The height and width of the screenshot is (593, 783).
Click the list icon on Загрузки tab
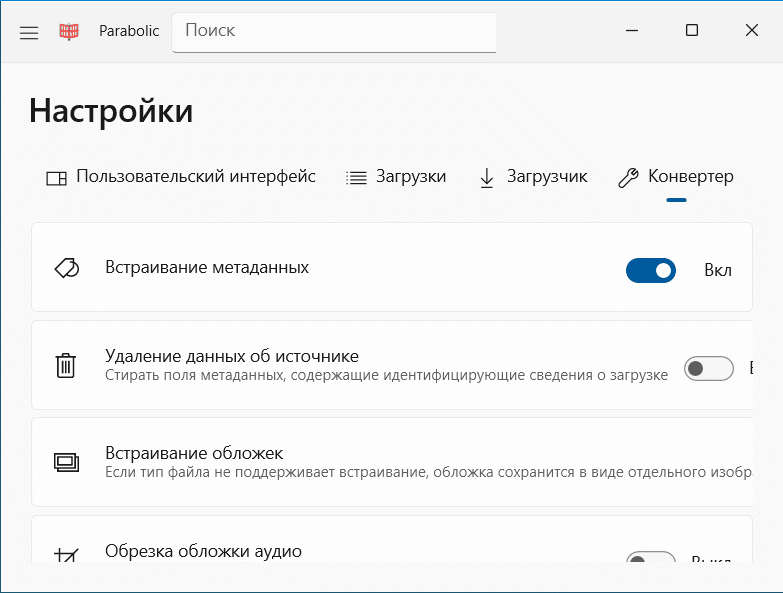click(x=356, y=178)
